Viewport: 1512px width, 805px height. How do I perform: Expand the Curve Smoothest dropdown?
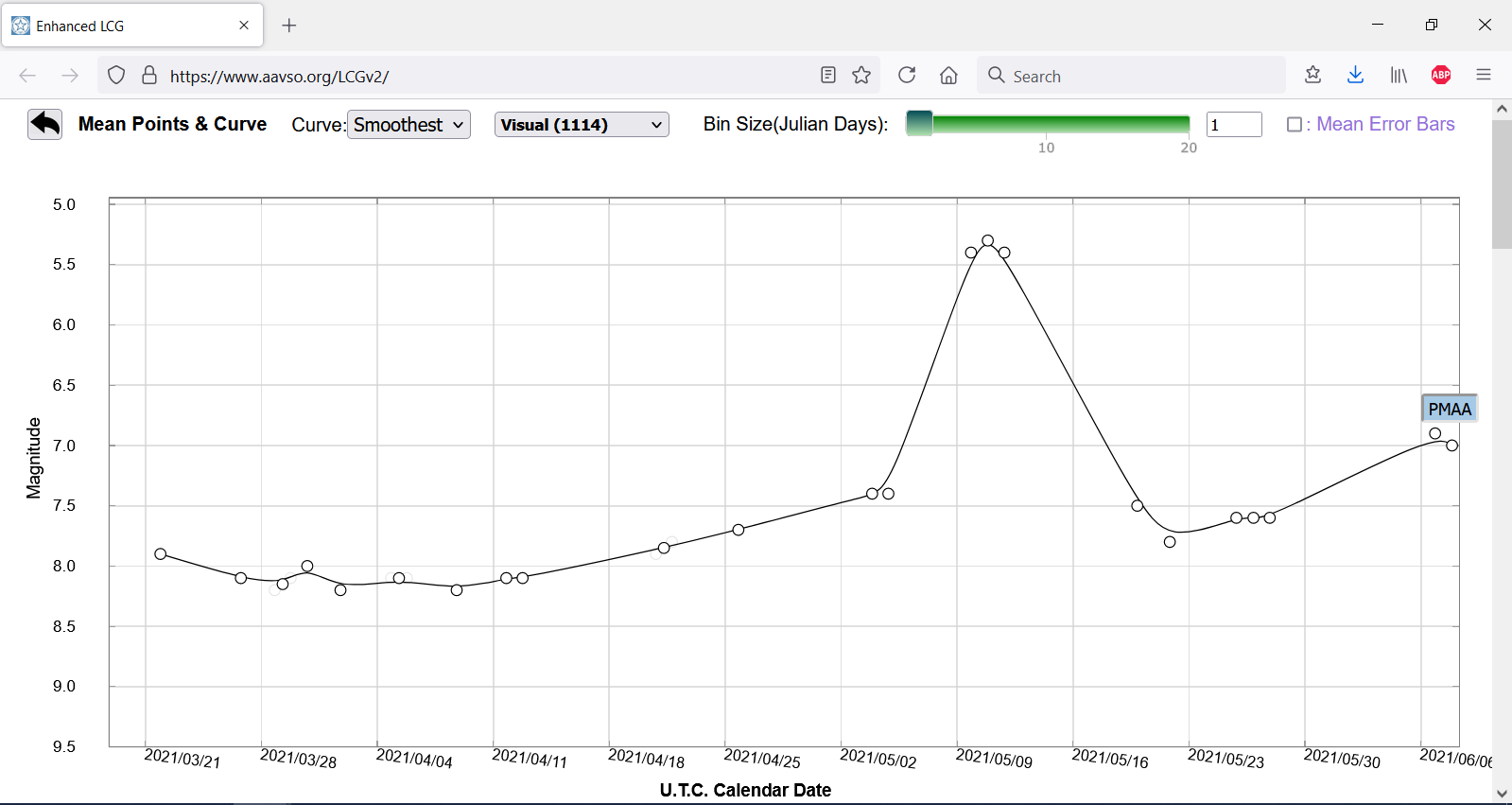click(x=408, y=125)
